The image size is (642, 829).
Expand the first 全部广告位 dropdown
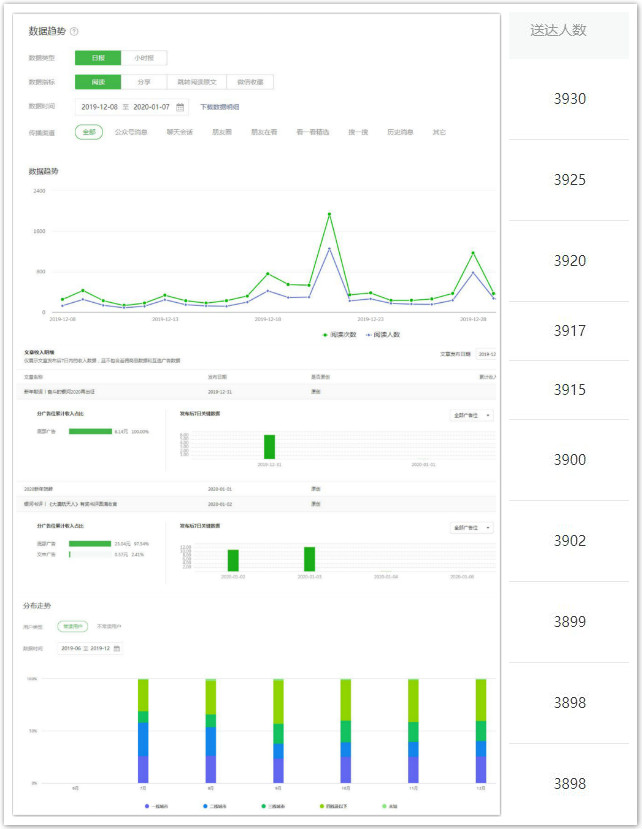pyautogui.click(x=472, y=415)
